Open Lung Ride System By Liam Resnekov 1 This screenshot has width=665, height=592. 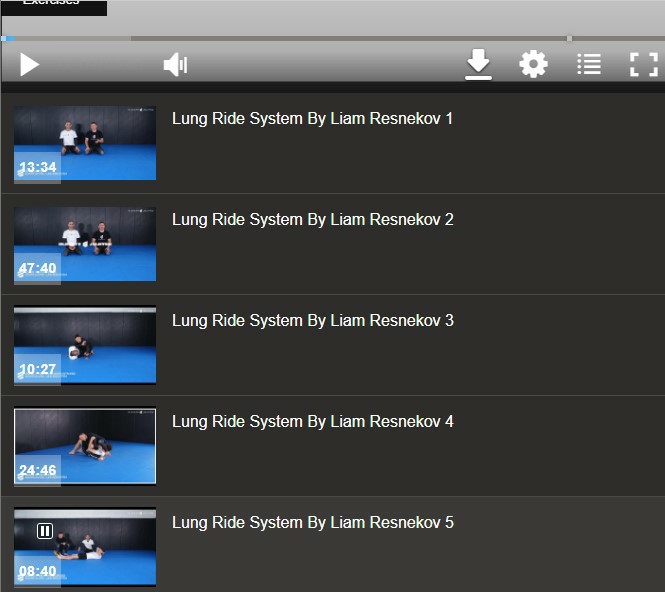312,119
